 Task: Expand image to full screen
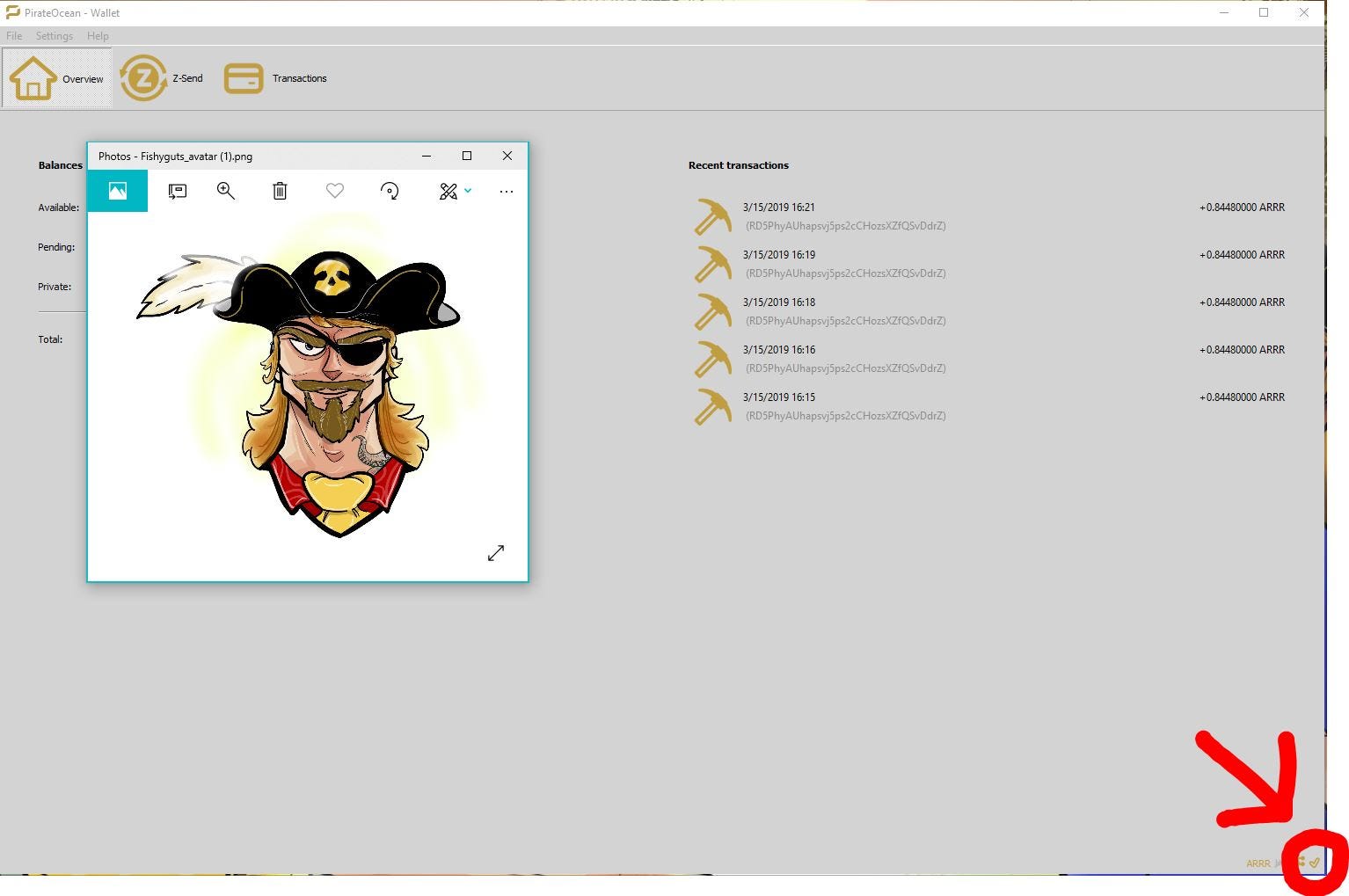click(x=496, y=553)
